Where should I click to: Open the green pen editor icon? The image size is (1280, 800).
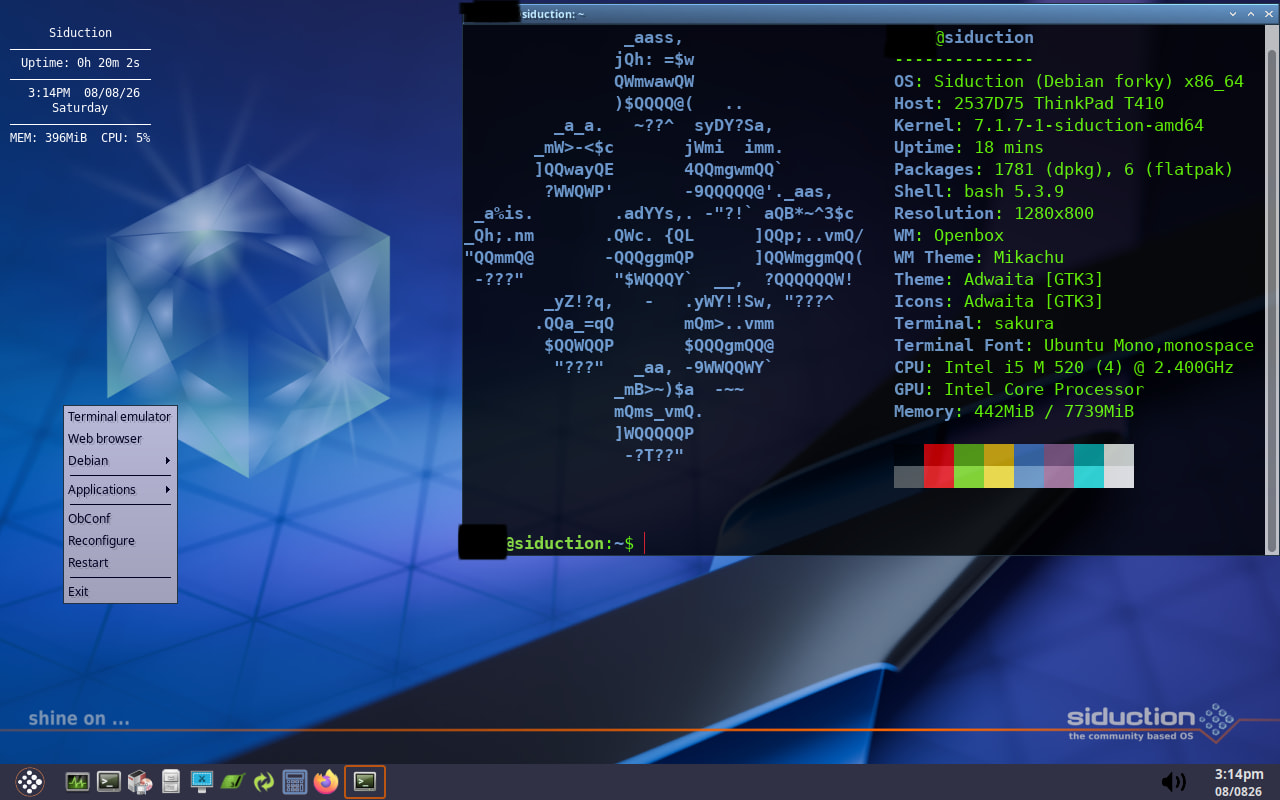point(233,782)
